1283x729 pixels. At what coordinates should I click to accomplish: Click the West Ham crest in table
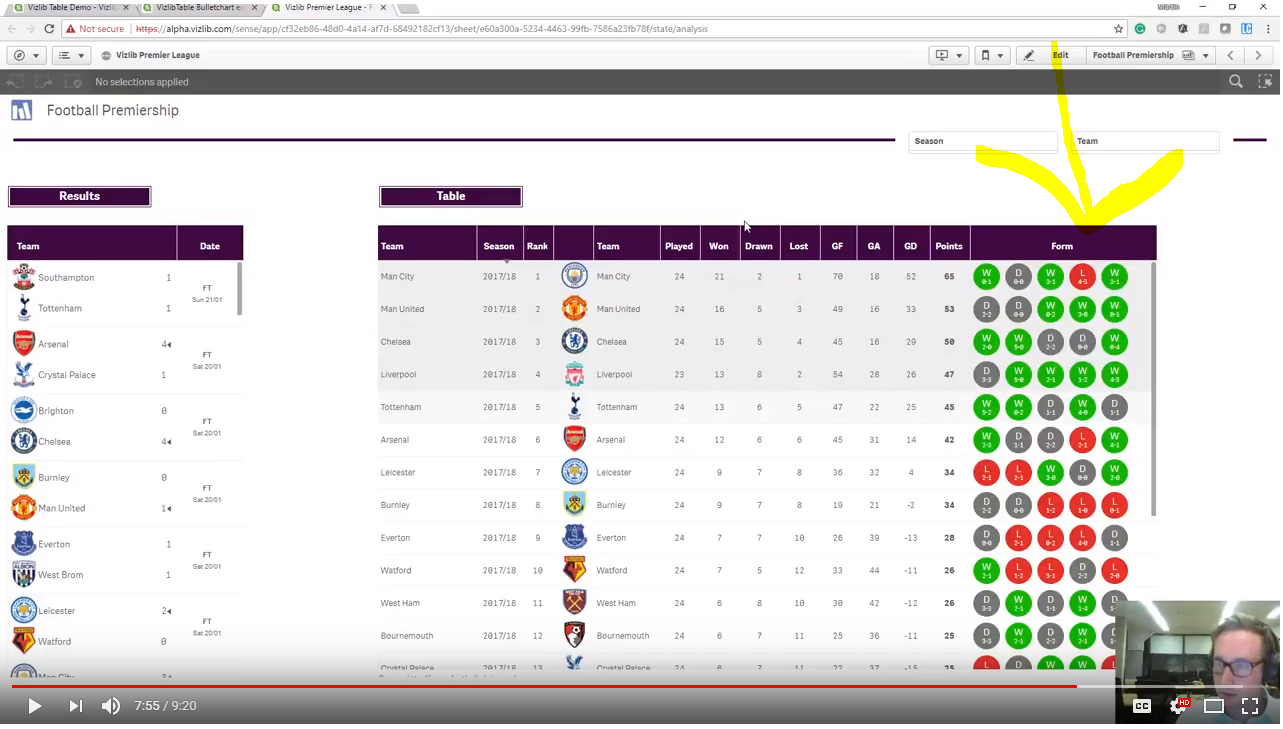click(x=574, y=603)
